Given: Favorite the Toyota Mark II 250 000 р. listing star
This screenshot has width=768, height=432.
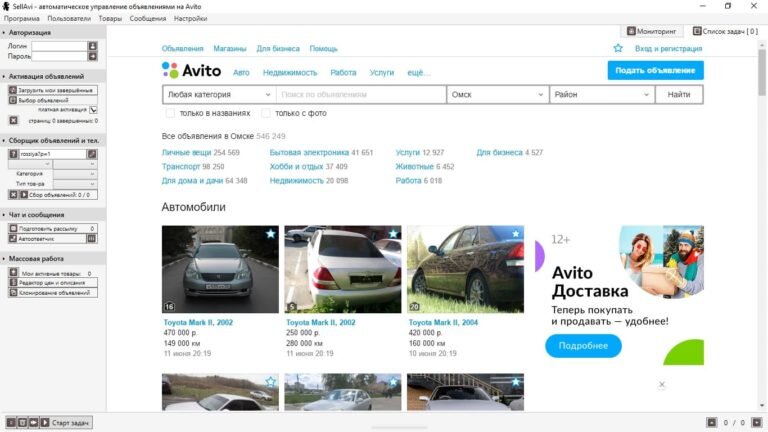Looking at the screenshot, I should 393,234.
